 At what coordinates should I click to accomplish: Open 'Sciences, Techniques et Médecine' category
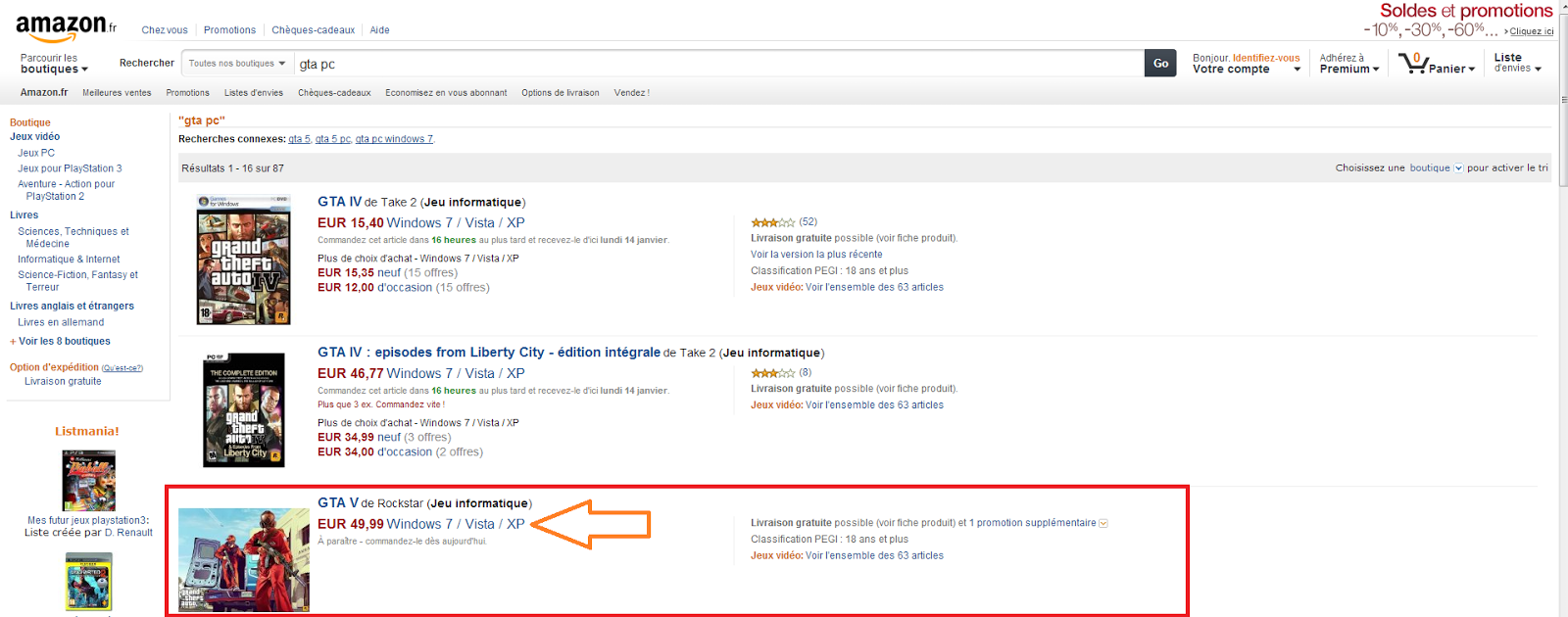(73, 238)
